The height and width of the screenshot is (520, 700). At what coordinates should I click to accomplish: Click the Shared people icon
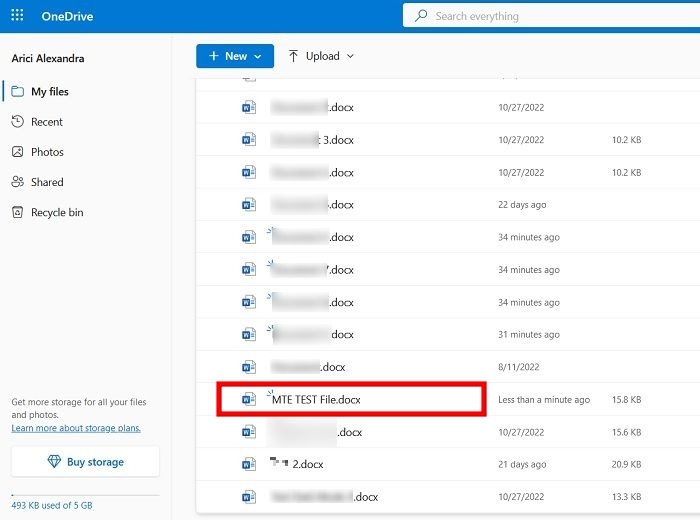[18, 182]
